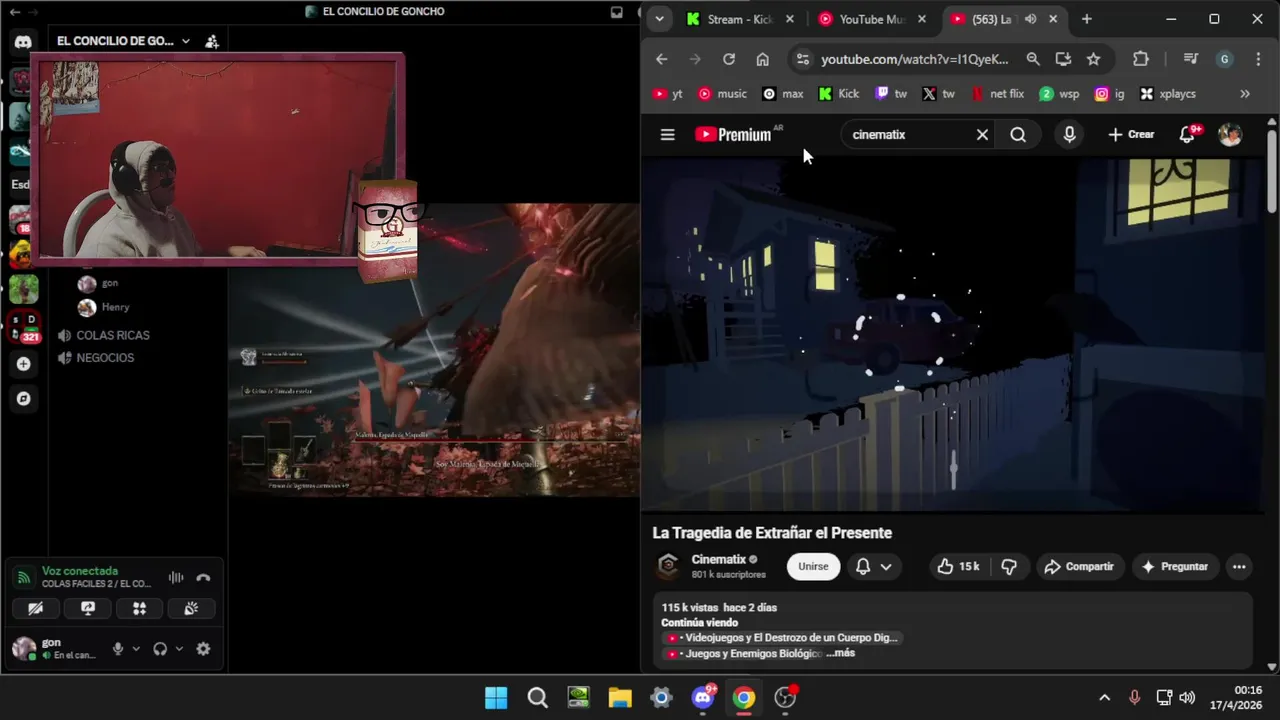Switch to the YouTube Music tab
This screenshot has height=720, width=1280.
872,19
